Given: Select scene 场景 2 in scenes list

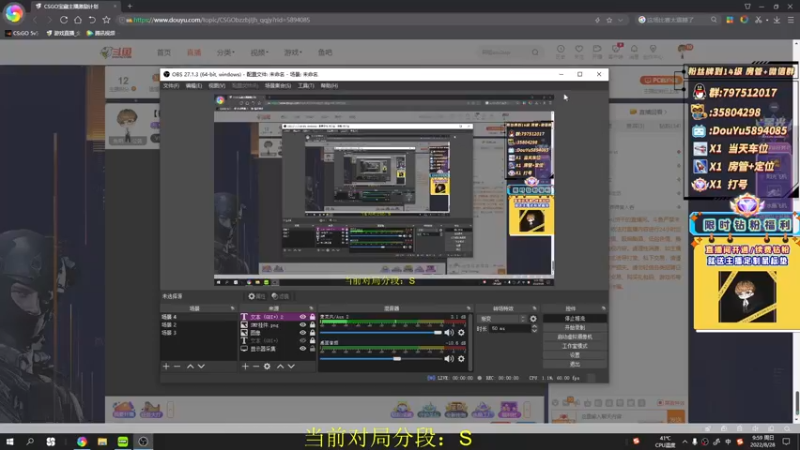Looking at the screenshot, I should pos(169,324).
